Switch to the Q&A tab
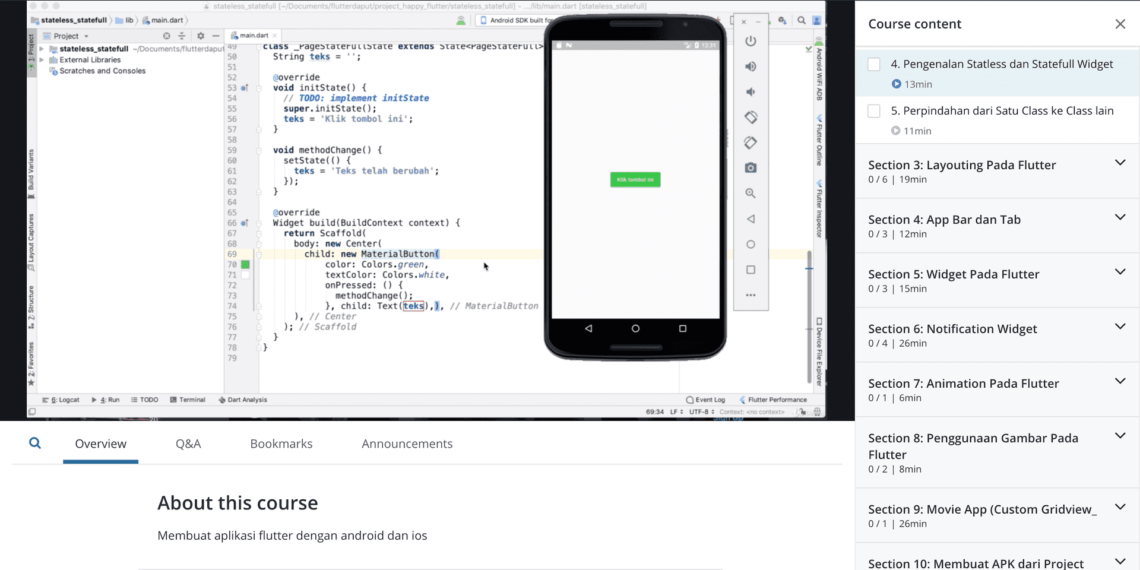Screen dimensions: 1140x570 pos(188,443)
